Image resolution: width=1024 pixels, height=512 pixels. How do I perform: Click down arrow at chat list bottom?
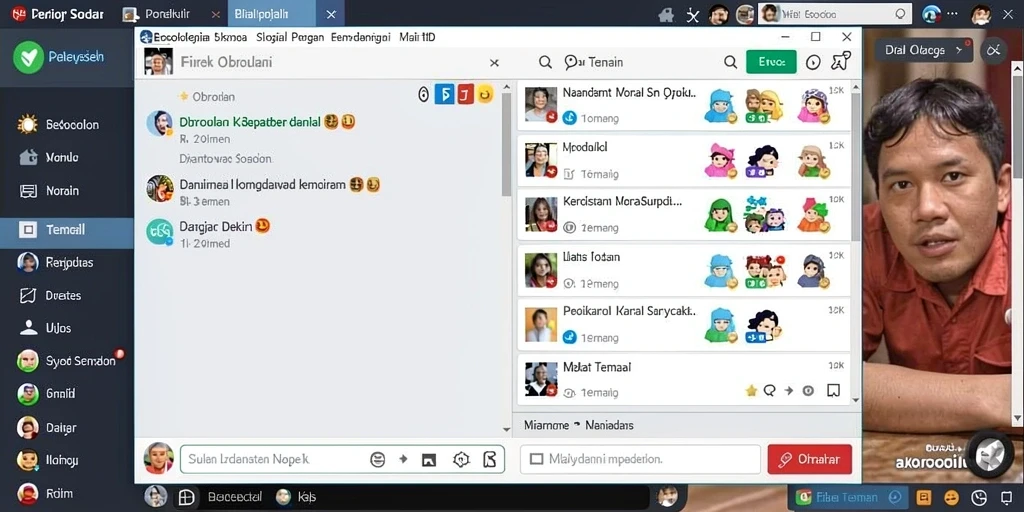506,429
